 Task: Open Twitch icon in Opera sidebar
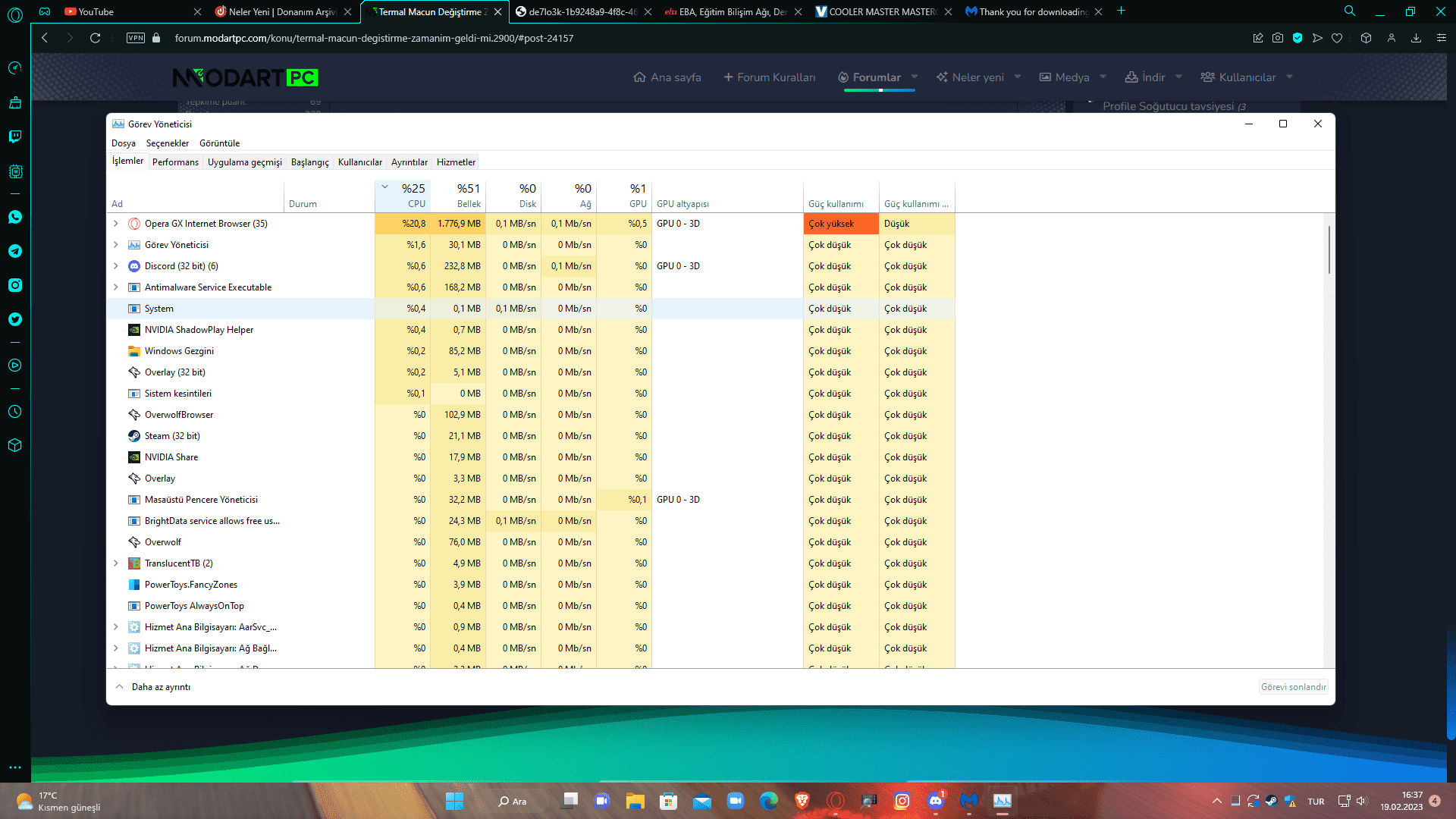tap(15, 136)
